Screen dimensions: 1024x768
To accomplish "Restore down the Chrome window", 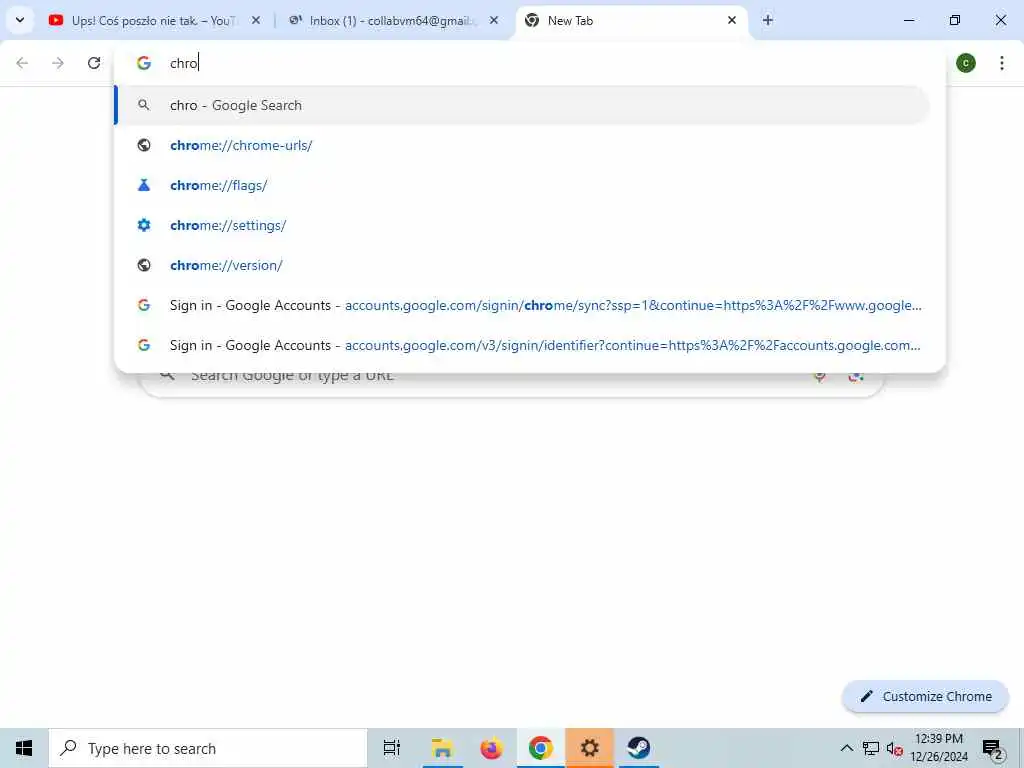I will (955, 21).
